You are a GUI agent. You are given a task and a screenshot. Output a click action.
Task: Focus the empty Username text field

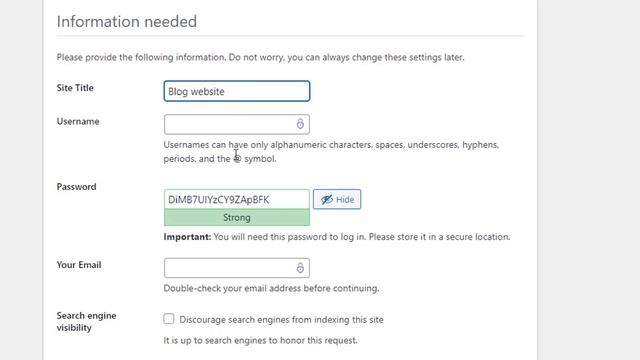[x=237, y=124]
